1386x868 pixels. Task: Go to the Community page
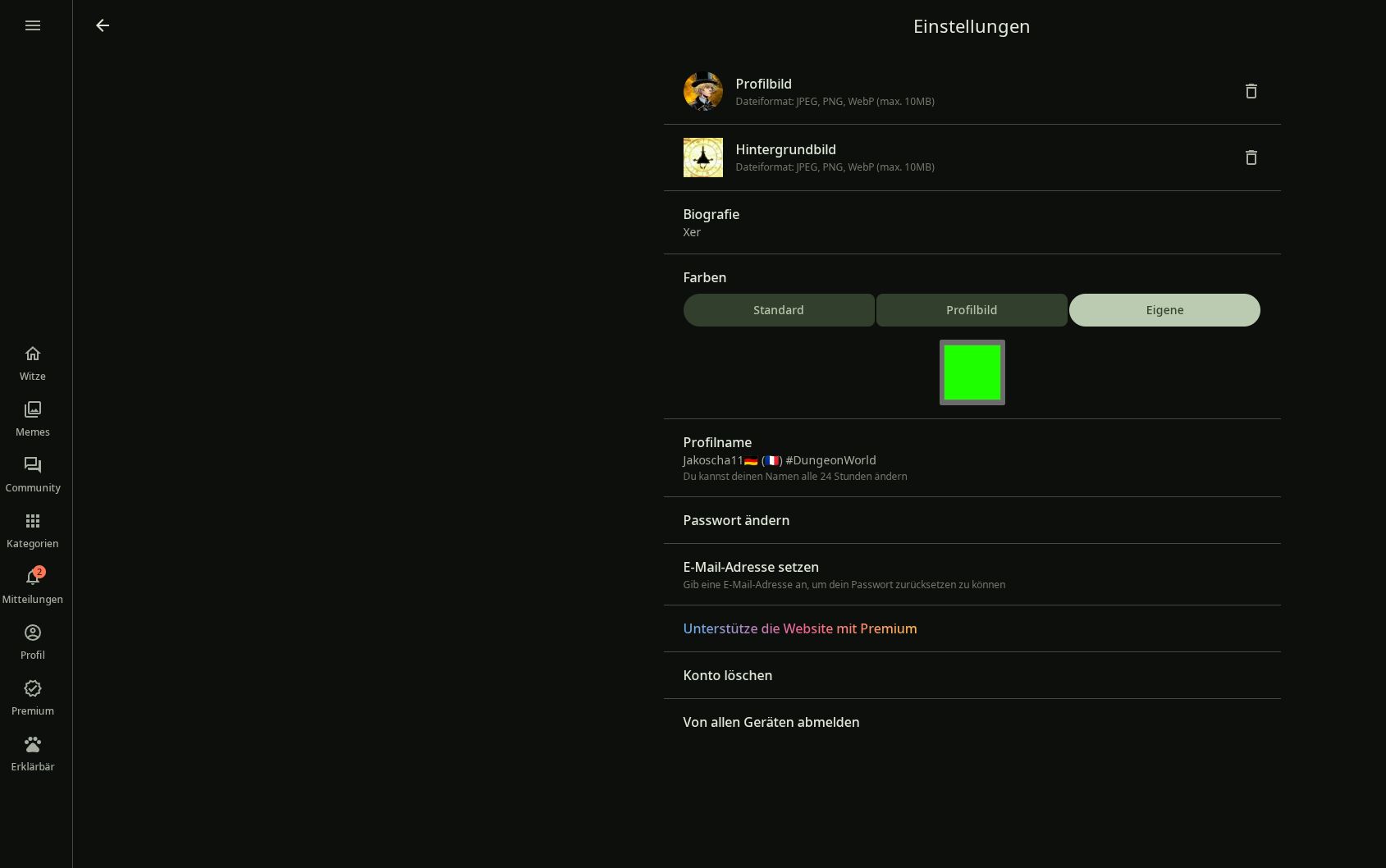click(33, 474)
